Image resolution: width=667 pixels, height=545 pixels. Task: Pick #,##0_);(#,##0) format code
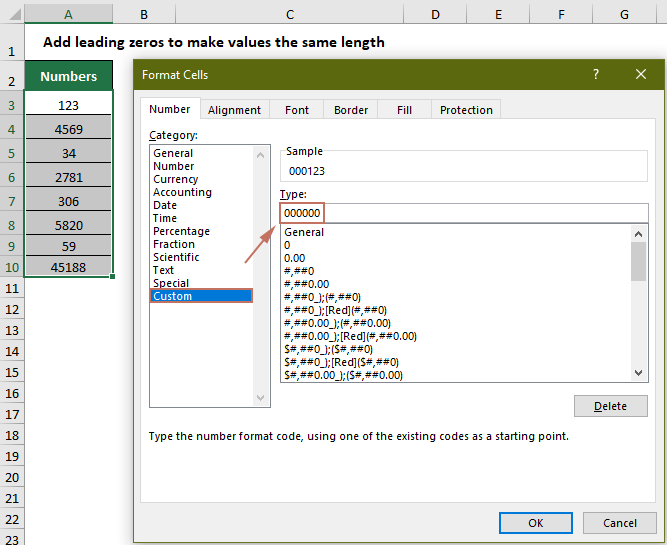[322, 297]
